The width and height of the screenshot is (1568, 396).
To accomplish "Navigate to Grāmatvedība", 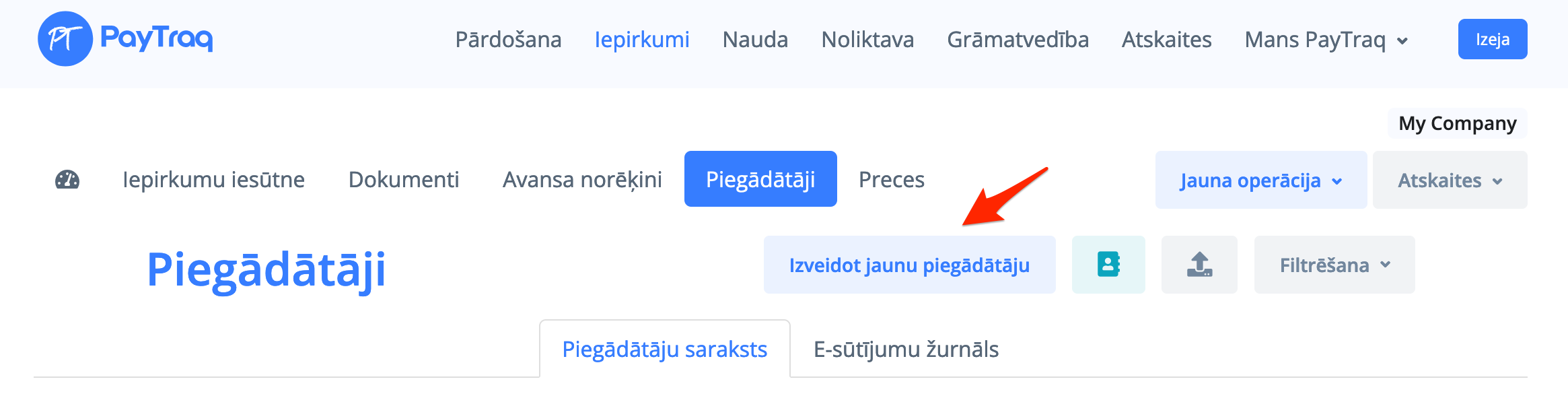I will 1018,40.
